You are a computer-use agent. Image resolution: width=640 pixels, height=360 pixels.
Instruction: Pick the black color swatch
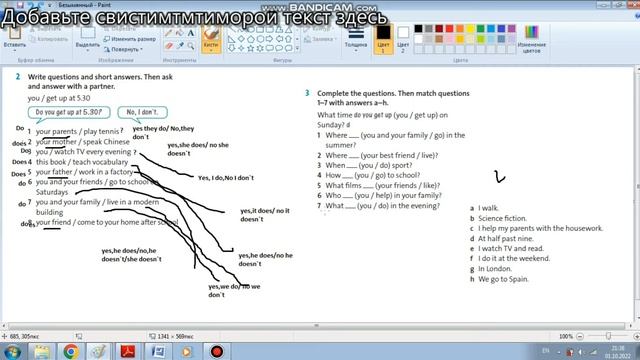click(418, 28)
